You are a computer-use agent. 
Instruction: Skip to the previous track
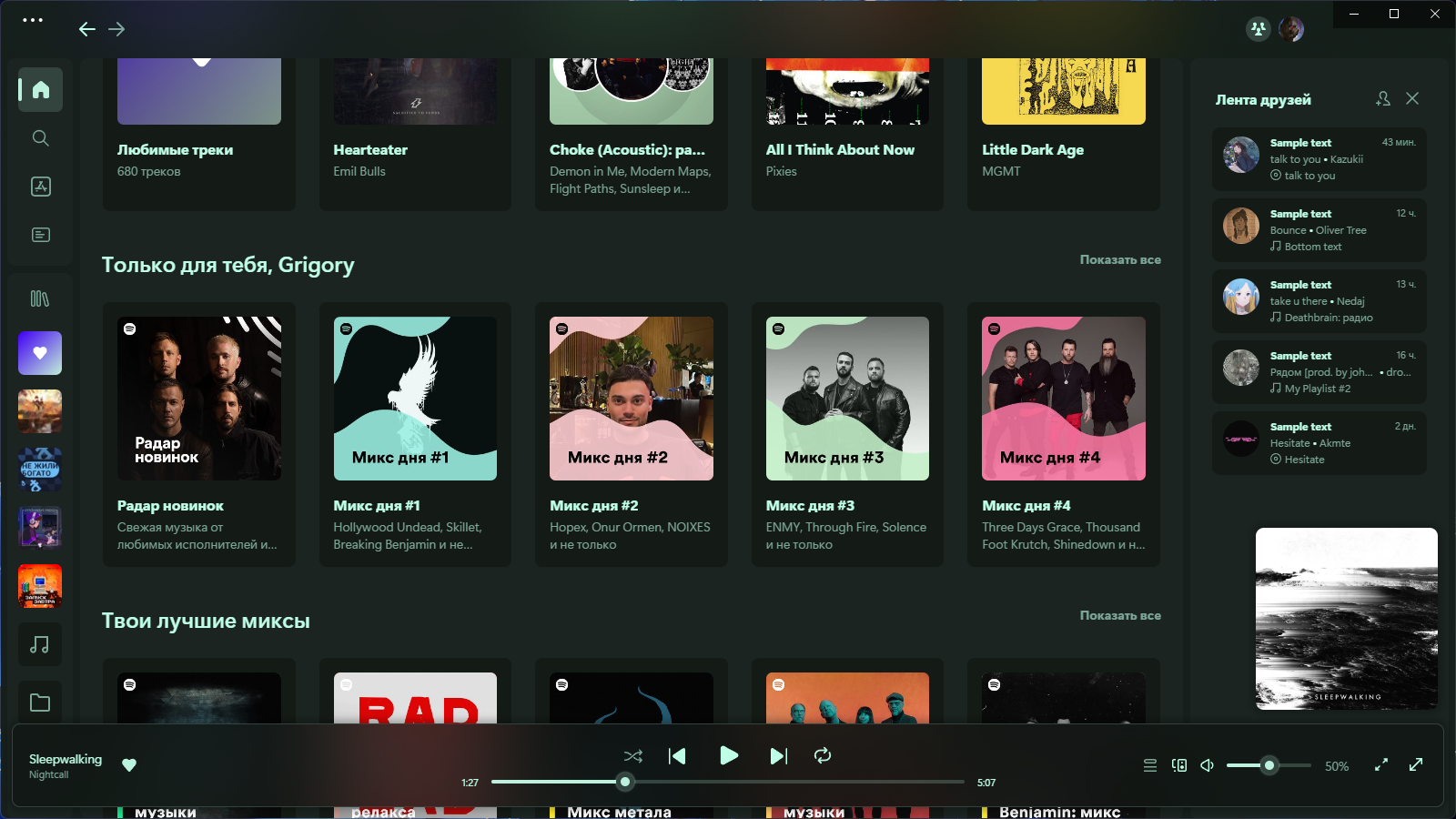tap(677, 756)
